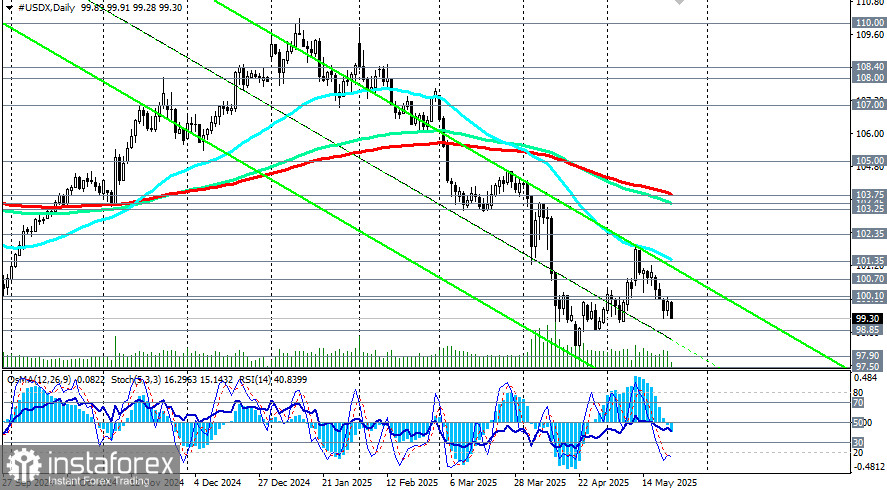
Task: Click the 27 Dec 2024 date label
Action: 284,483
